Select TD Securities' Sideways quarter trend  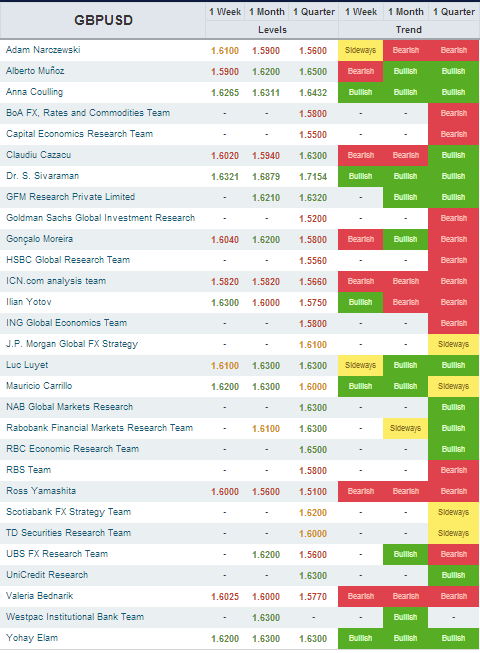(453, 533)
